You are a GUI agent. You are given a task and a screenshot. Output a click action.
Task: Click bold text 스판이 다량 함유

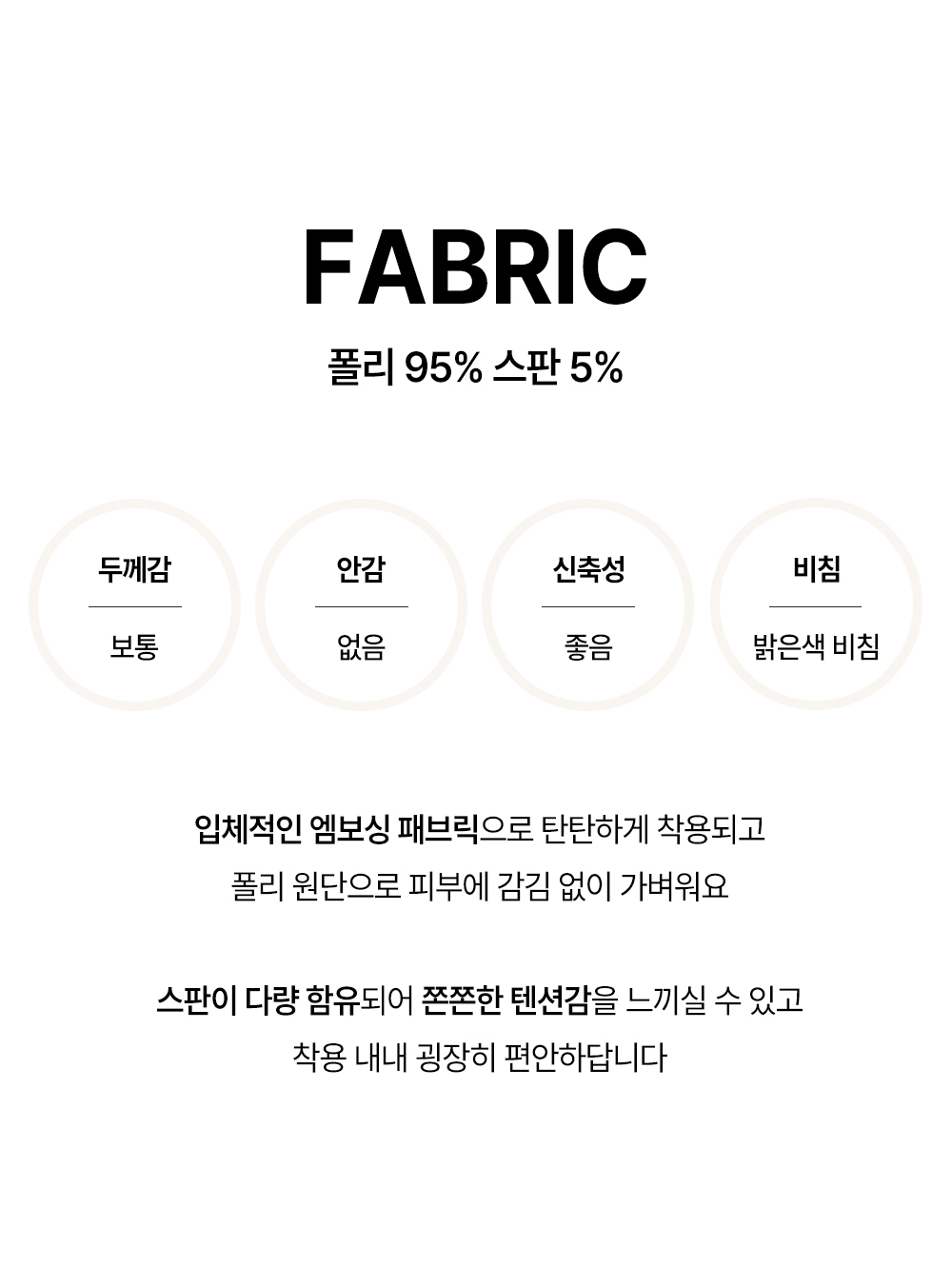coord(257,1000)
